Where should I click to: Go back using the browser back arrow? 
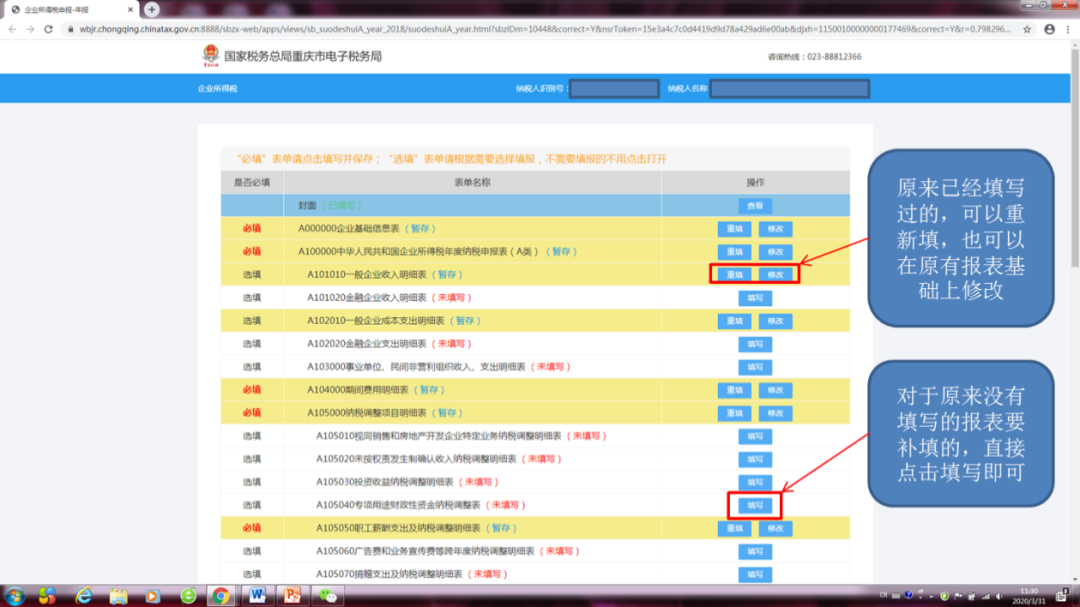click(12, 30)
